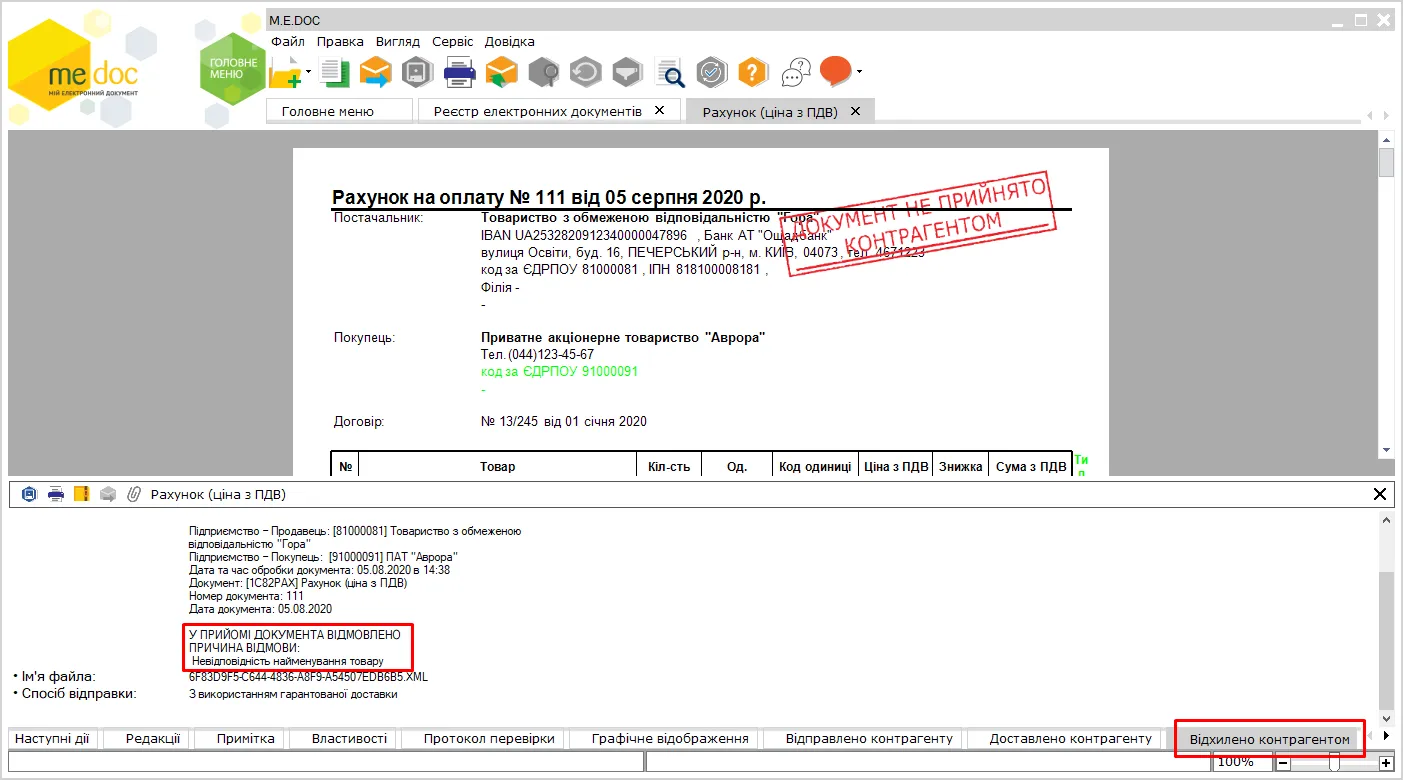Open dropdown arrow beside create-document folder icon
The height and width of the screenshot is (780, 1403).
tap(309, 72)
